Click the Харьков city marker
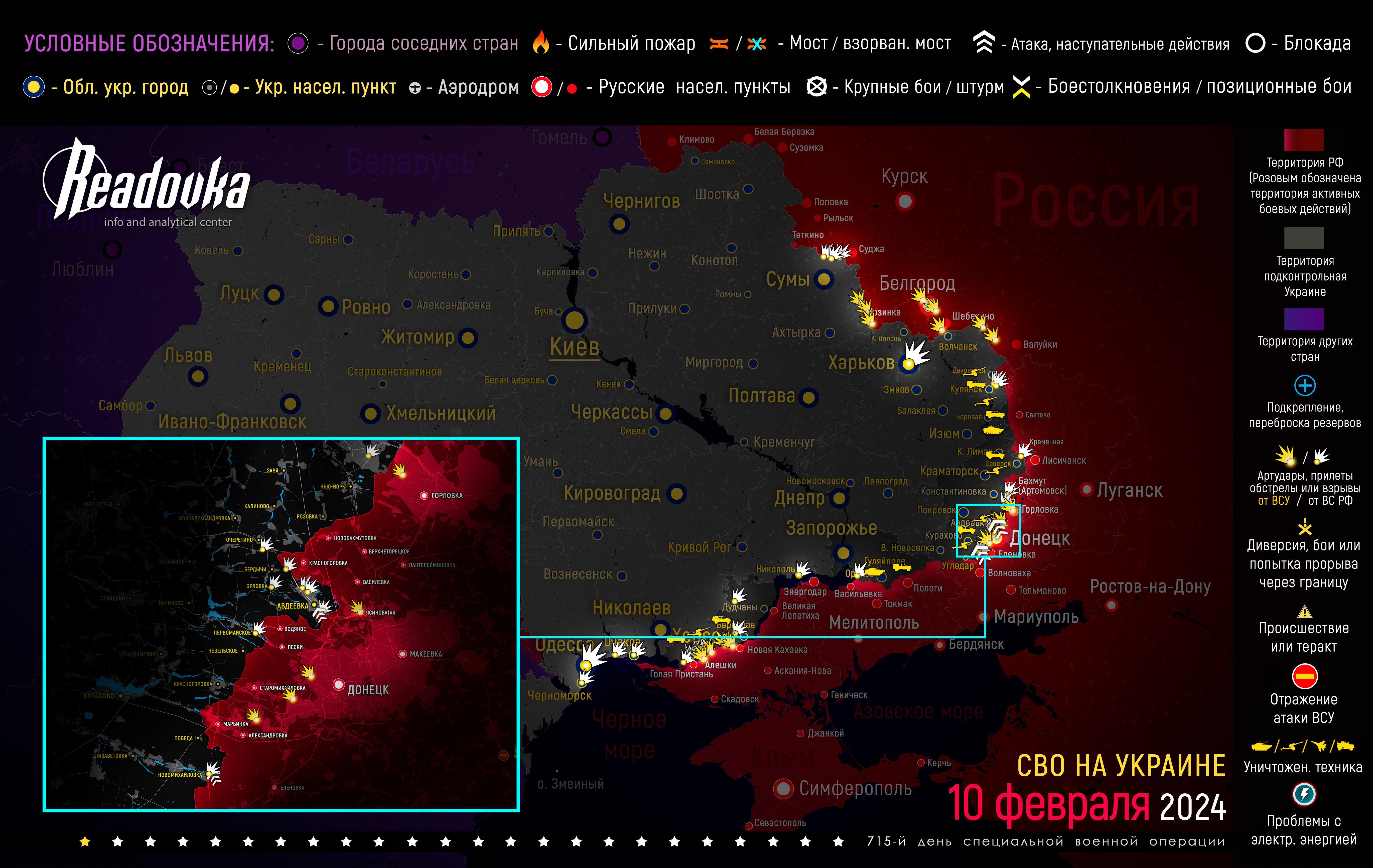 tap(908, 364)
